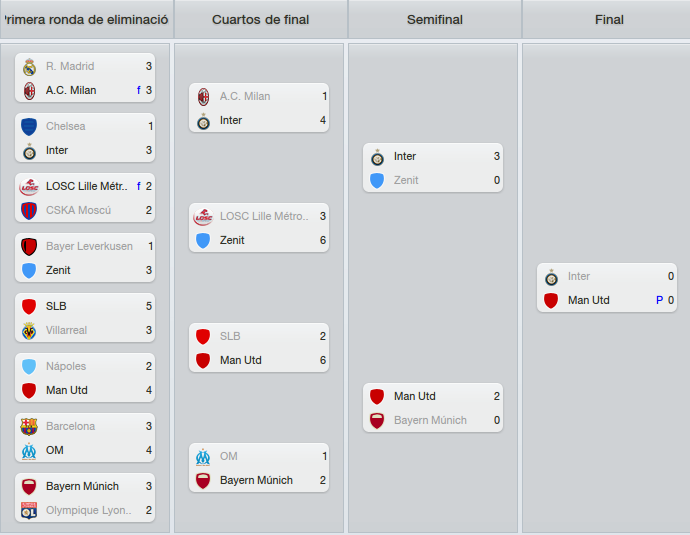Select the Final column header

[x=609, y=20]
